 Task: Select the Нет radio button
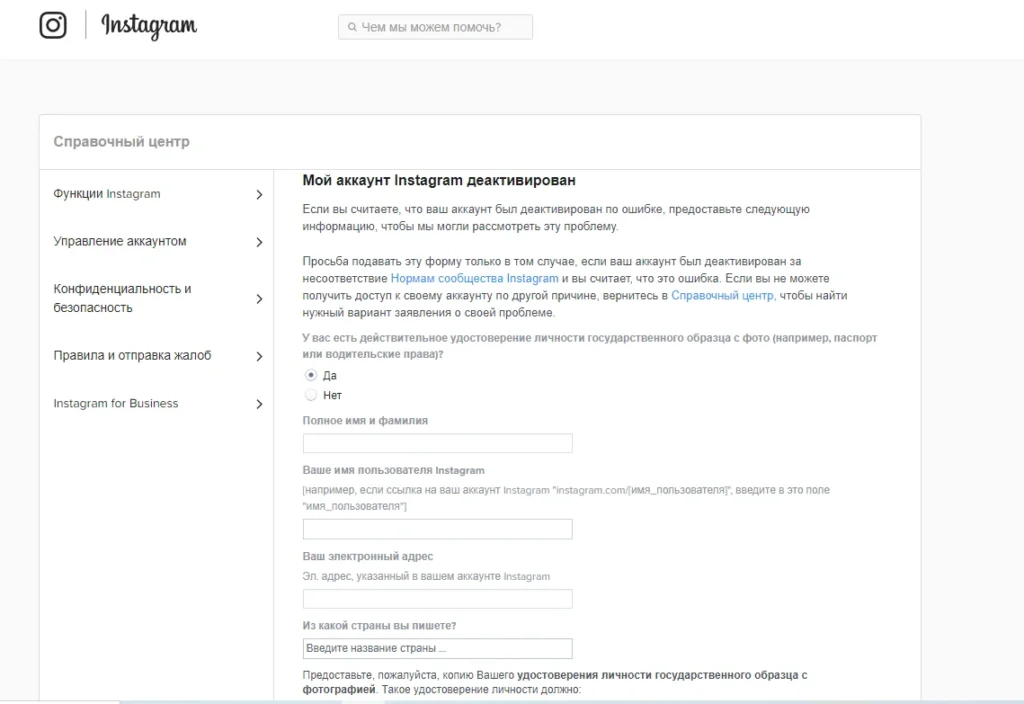(x=311, y=394)
